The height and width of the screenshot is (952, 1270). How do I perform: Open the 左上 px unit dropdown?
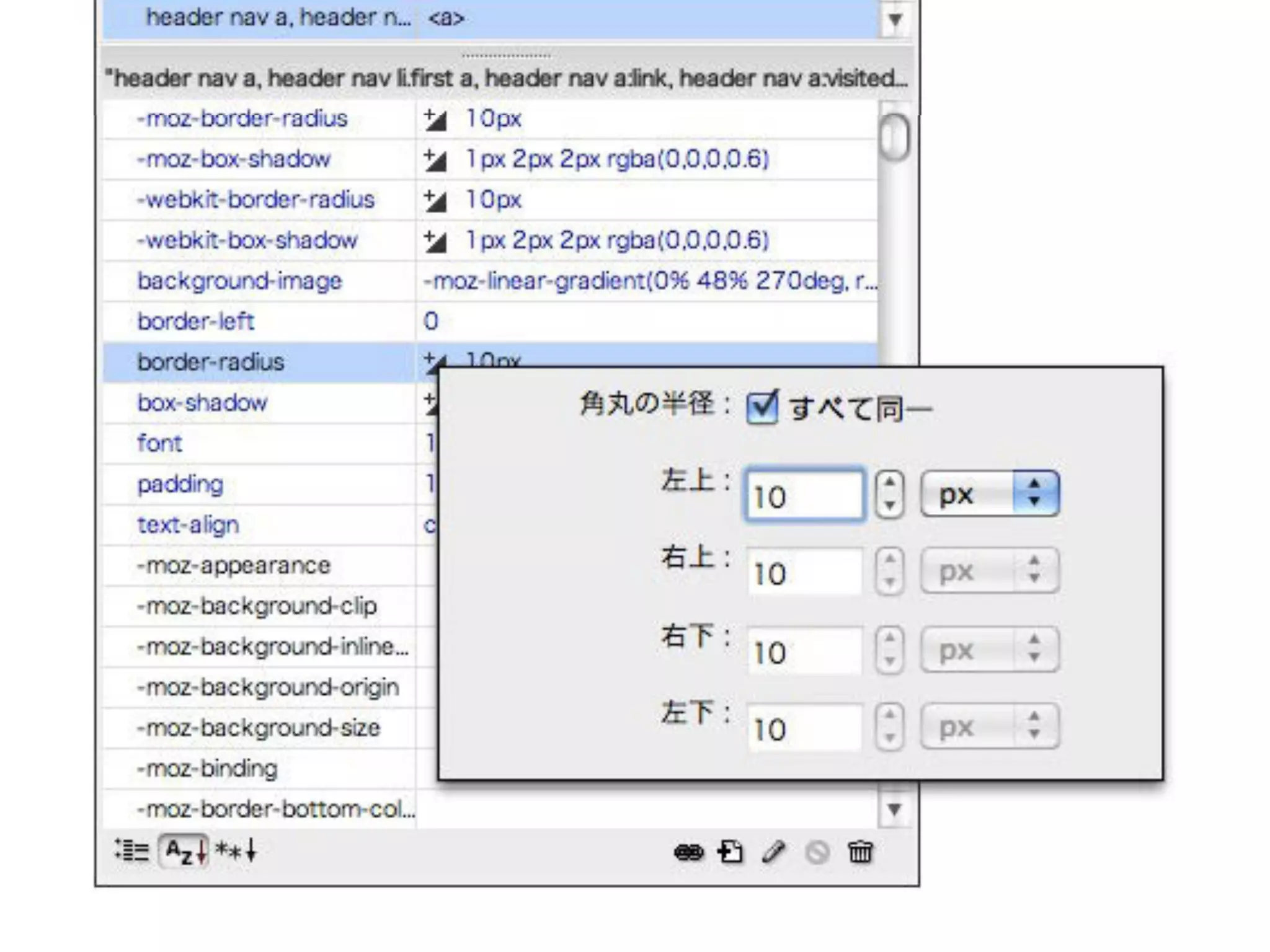coord(990,494)
